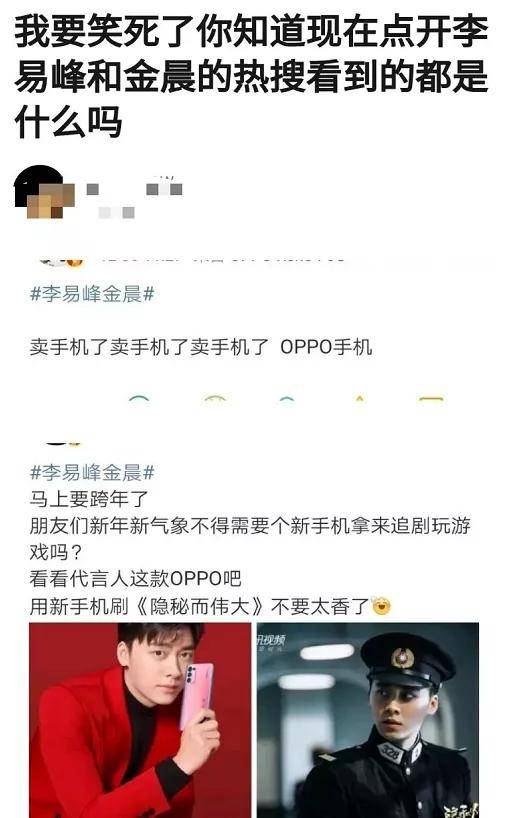Click the gold logo watermark bottom-right of police photo
Screen dimensions: 508x818
pyautogui.click(x=461, y=808)
